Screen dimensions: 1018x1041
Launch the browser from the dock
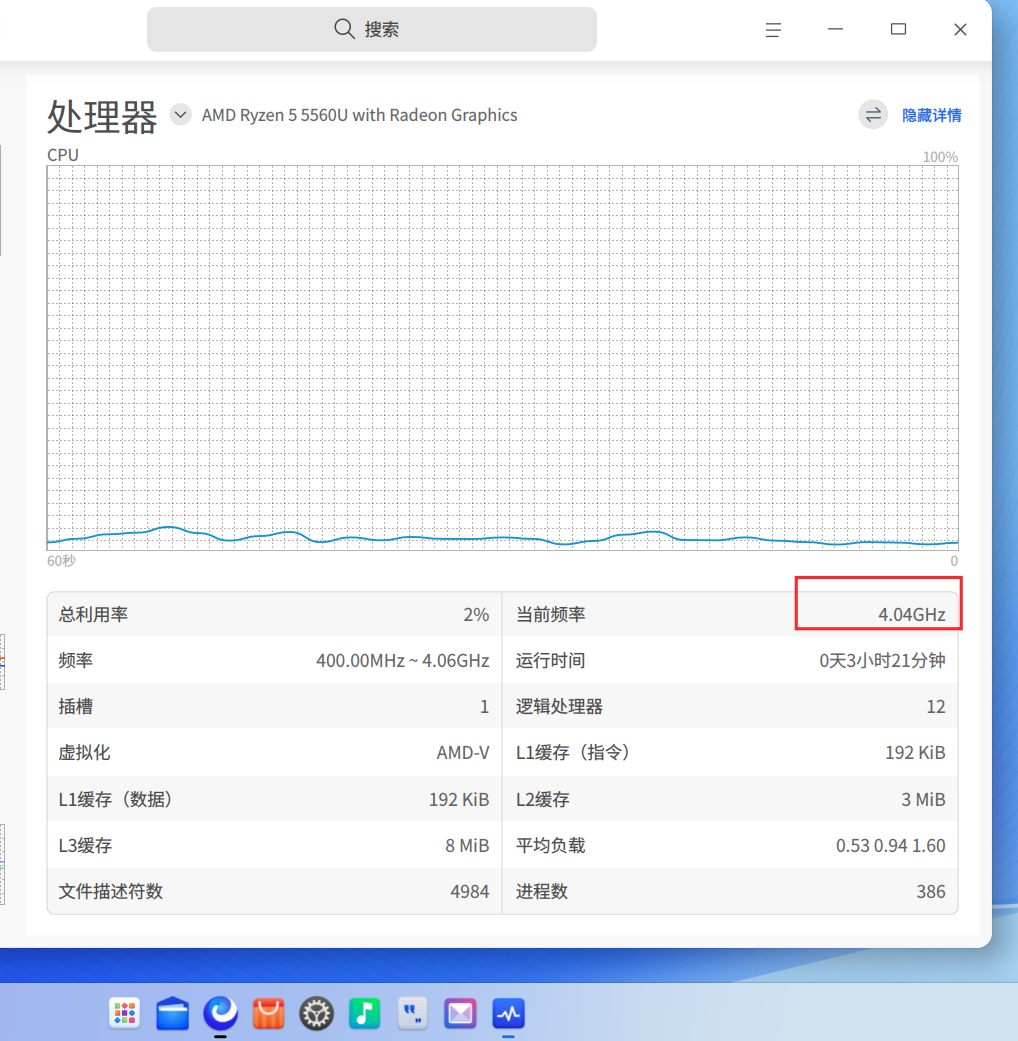[x=220, y=1013]
